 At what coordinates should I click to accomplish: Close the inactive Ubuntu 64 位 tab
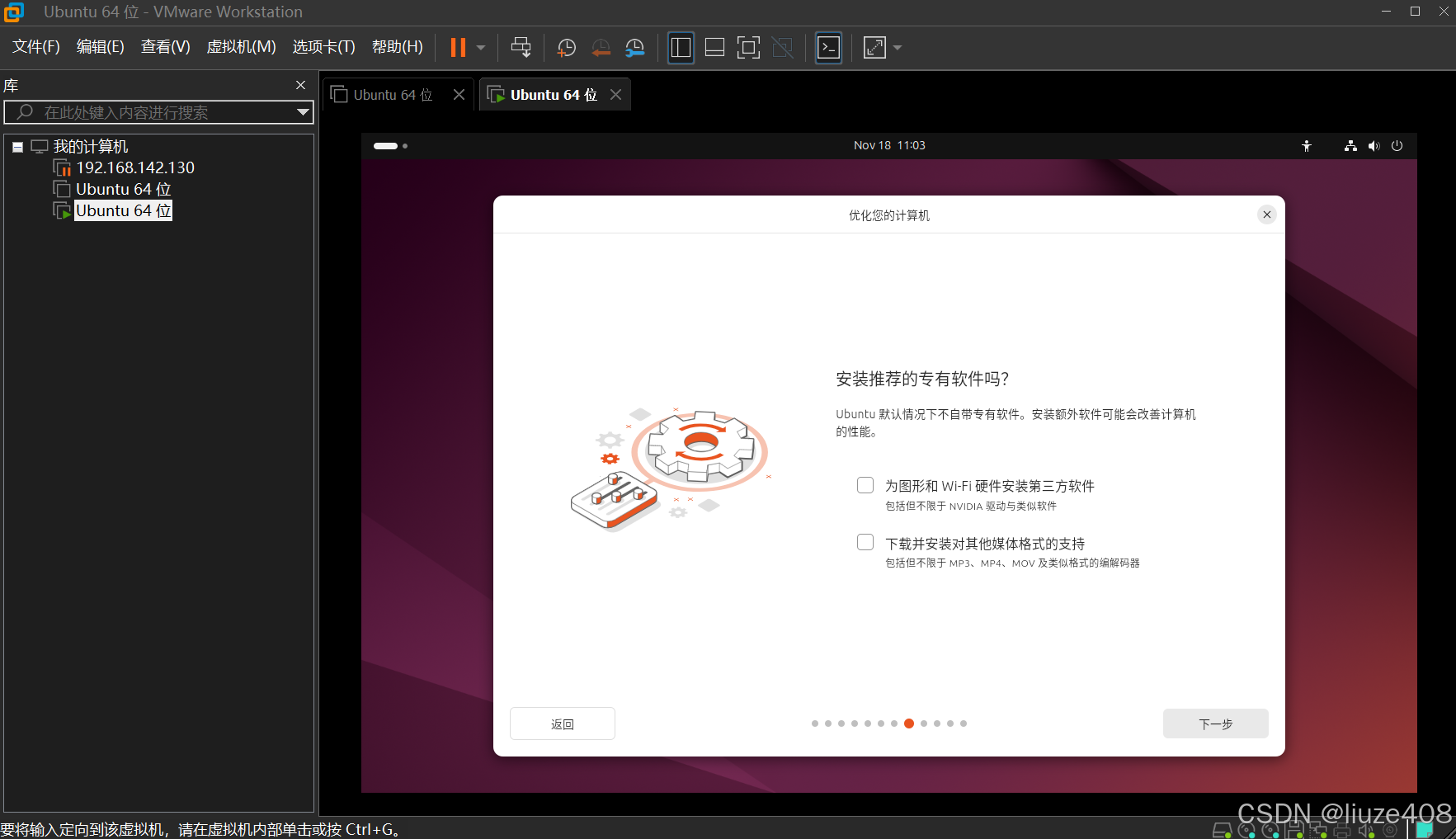click(459, 95)
